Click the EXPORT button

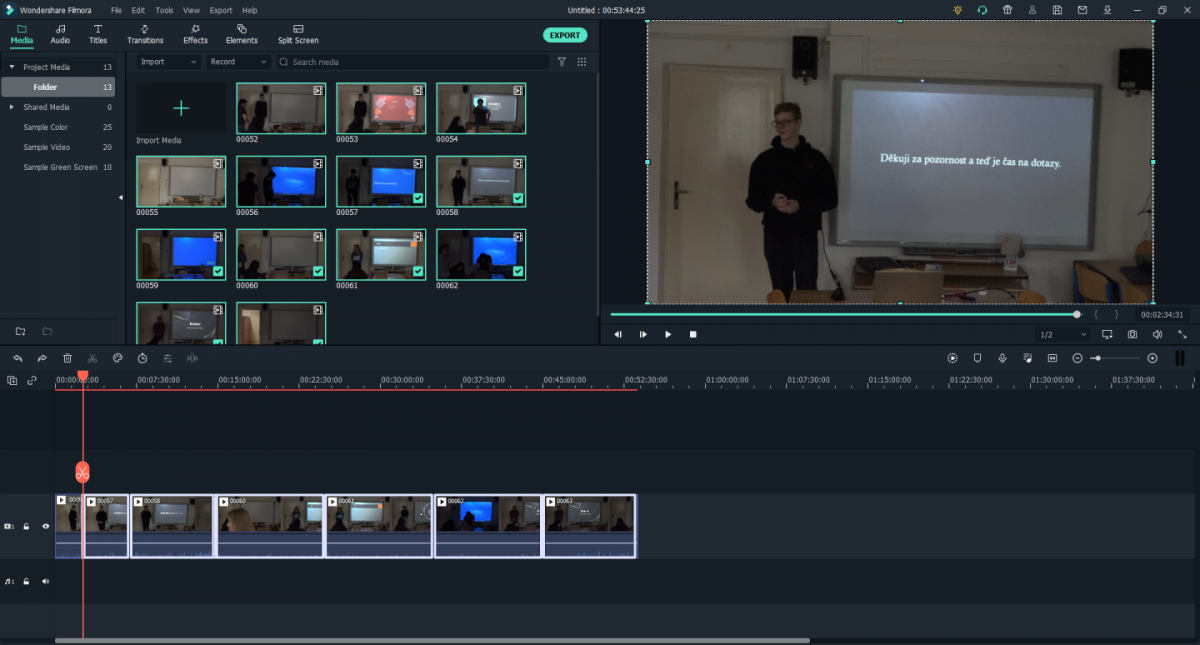565,35
